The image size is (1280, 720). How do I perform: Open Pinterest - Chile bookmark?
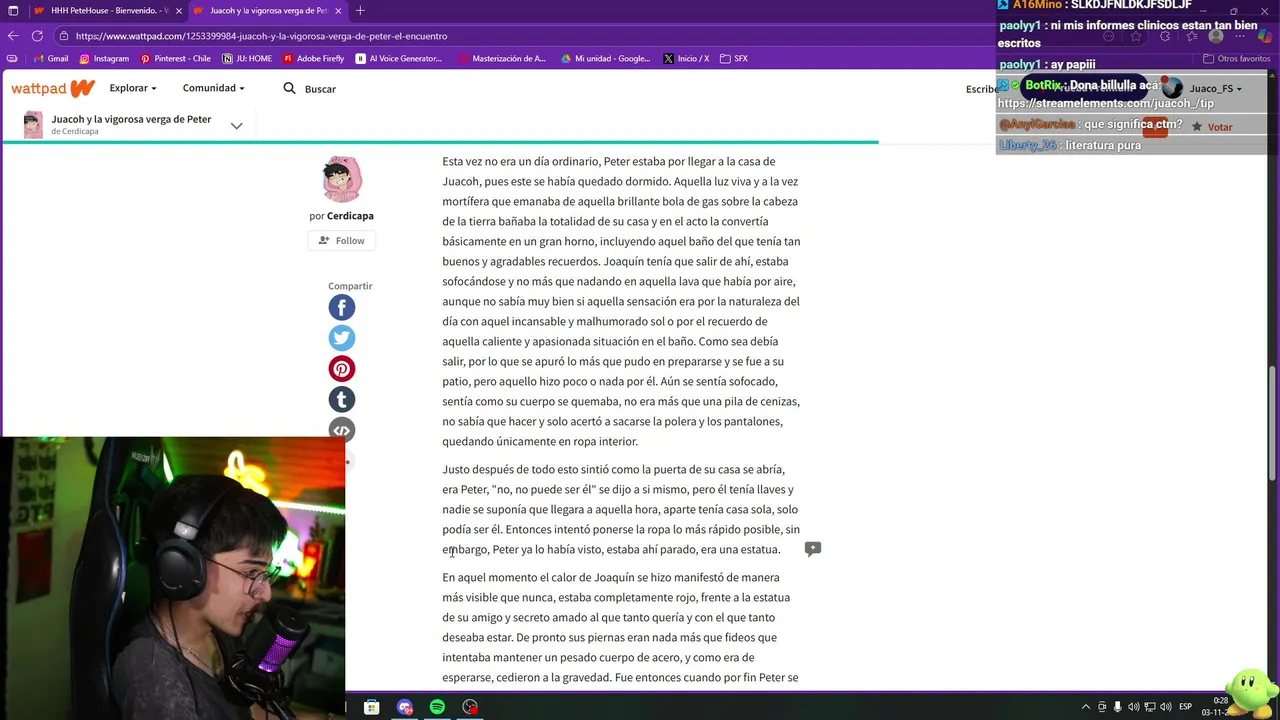pyautogui.click(x=175, y=58)
